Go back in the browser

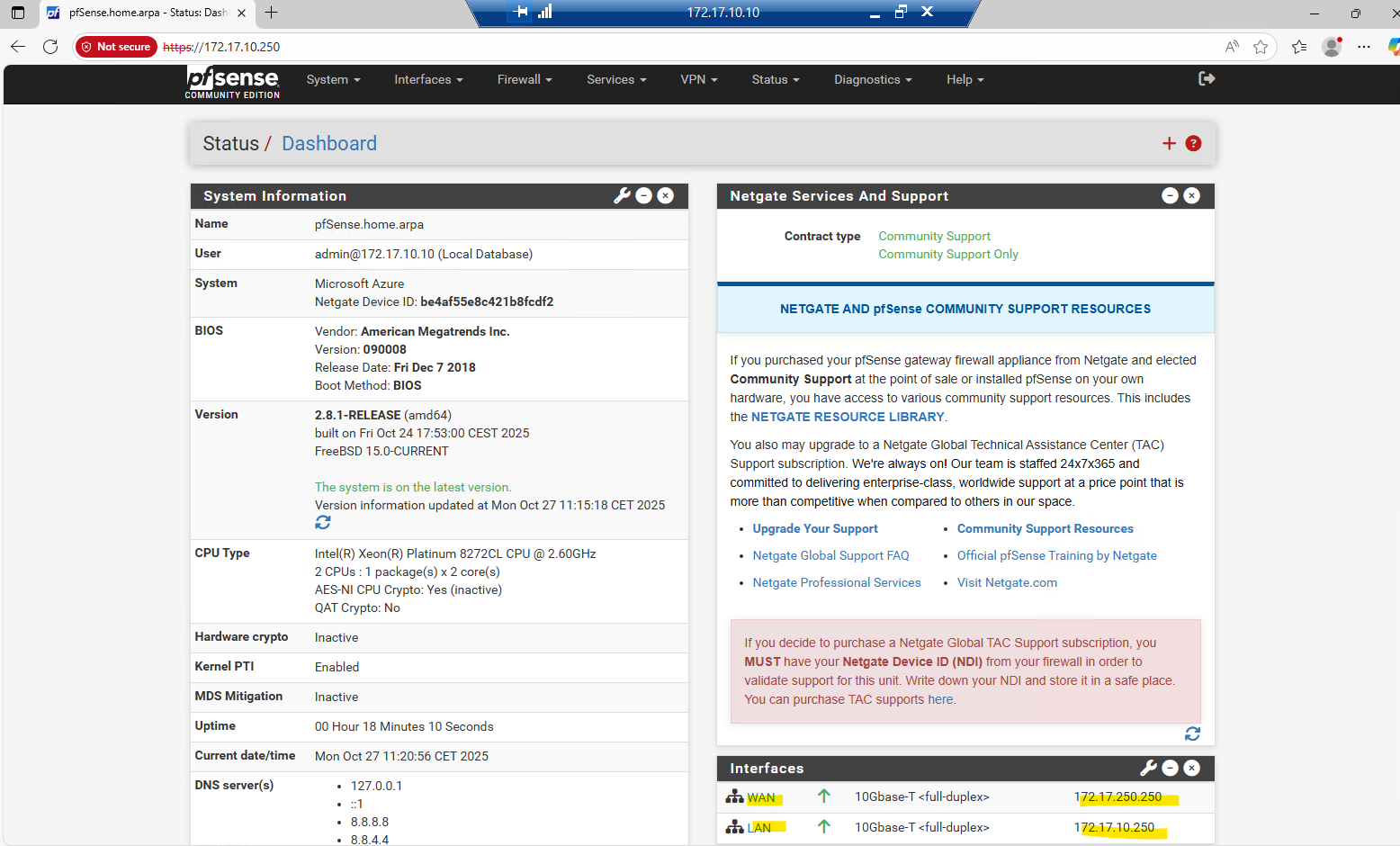point(18,47)
